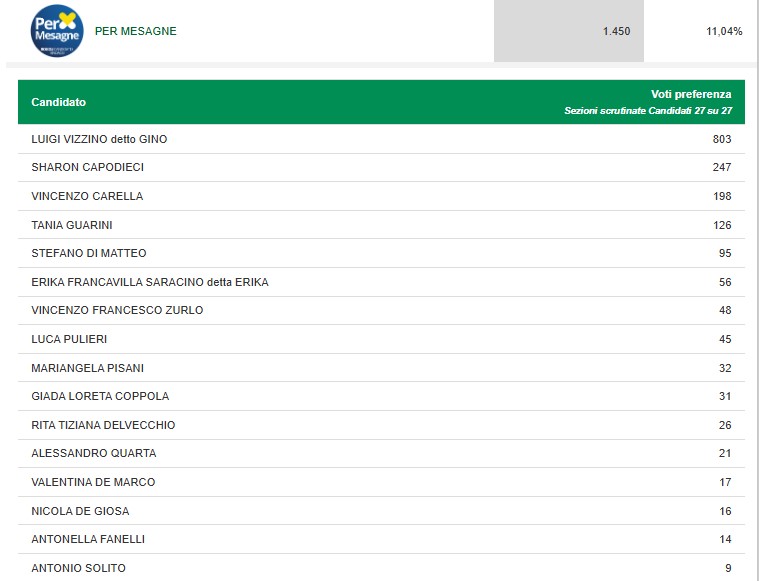Select the SHARON CAPODIECI row
The width and height of the screenshot is (759, 581).
coord(381,168)
